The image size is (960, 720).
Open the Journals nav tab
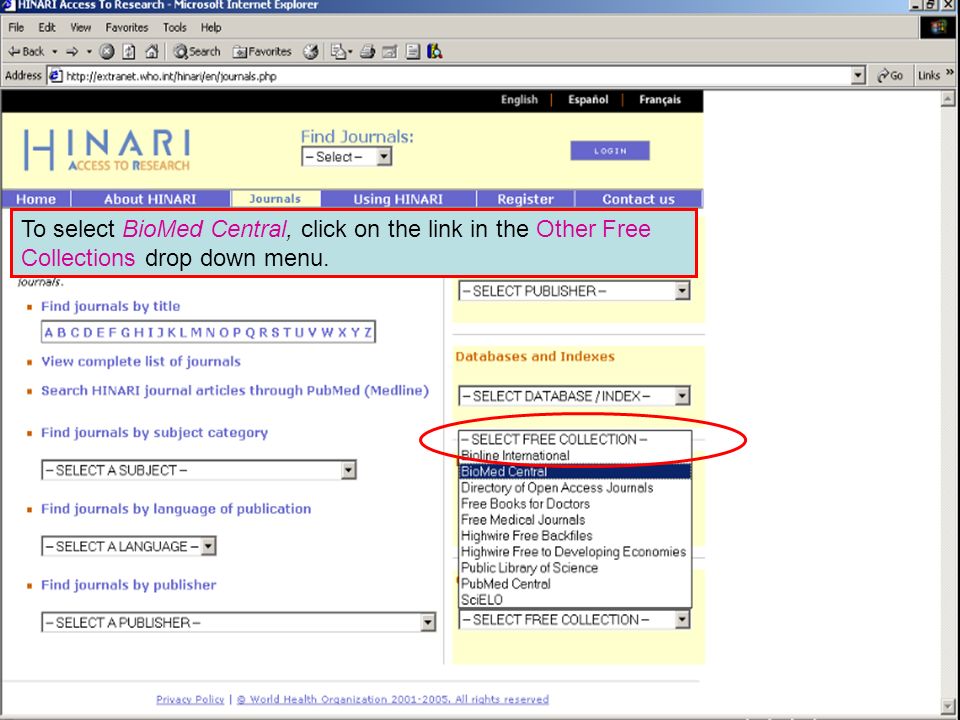[x=275, y=198]
